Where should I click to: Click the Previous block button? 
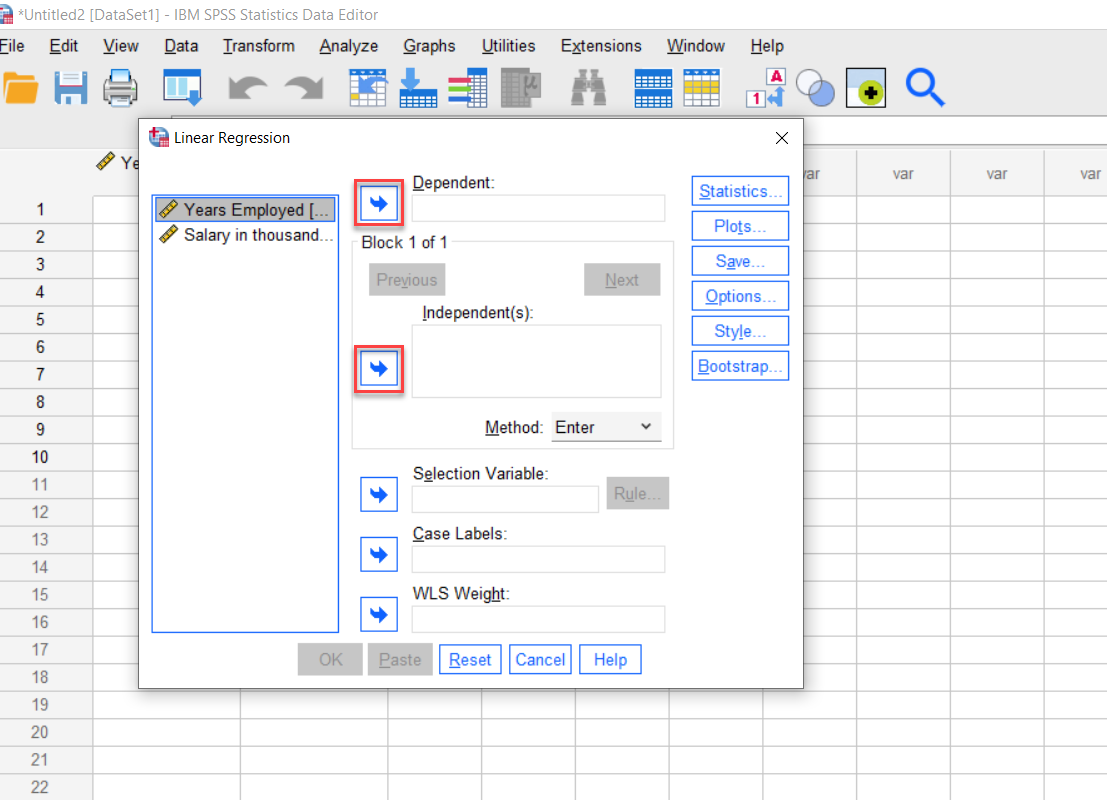[407, 280]
